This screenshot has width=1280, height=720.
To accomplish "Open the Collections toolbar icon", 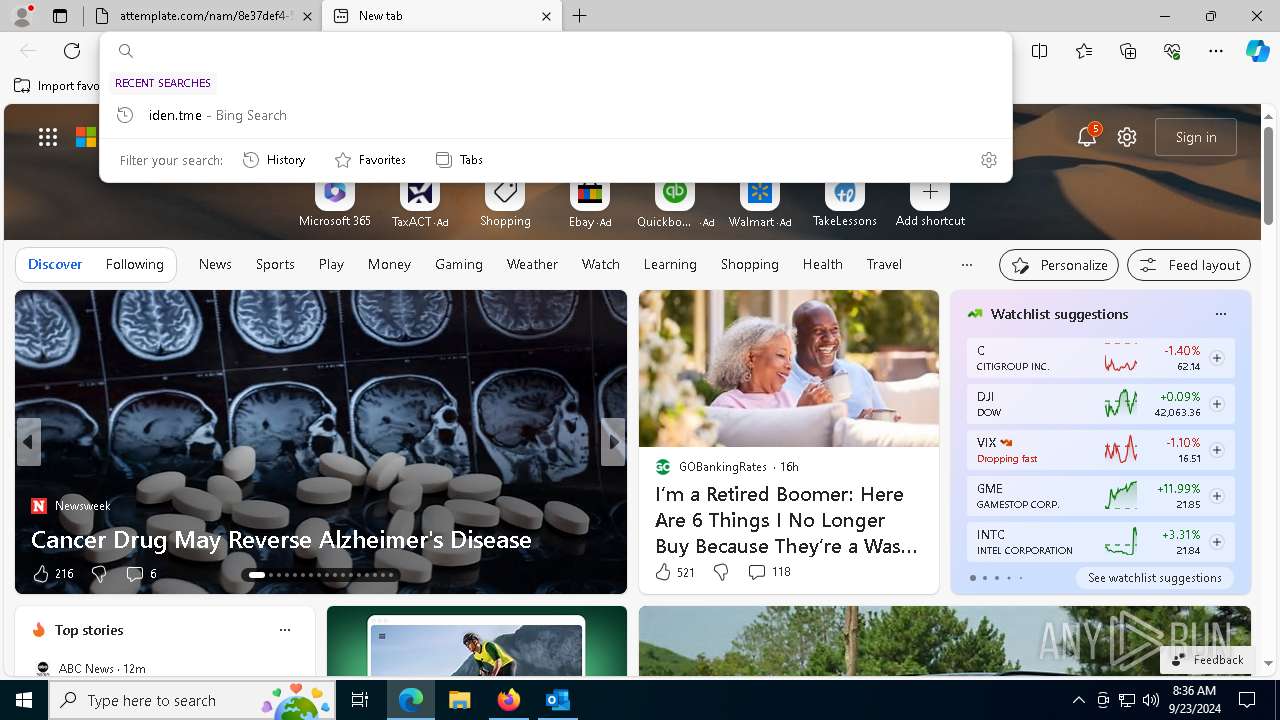I will coord(1128,51).
